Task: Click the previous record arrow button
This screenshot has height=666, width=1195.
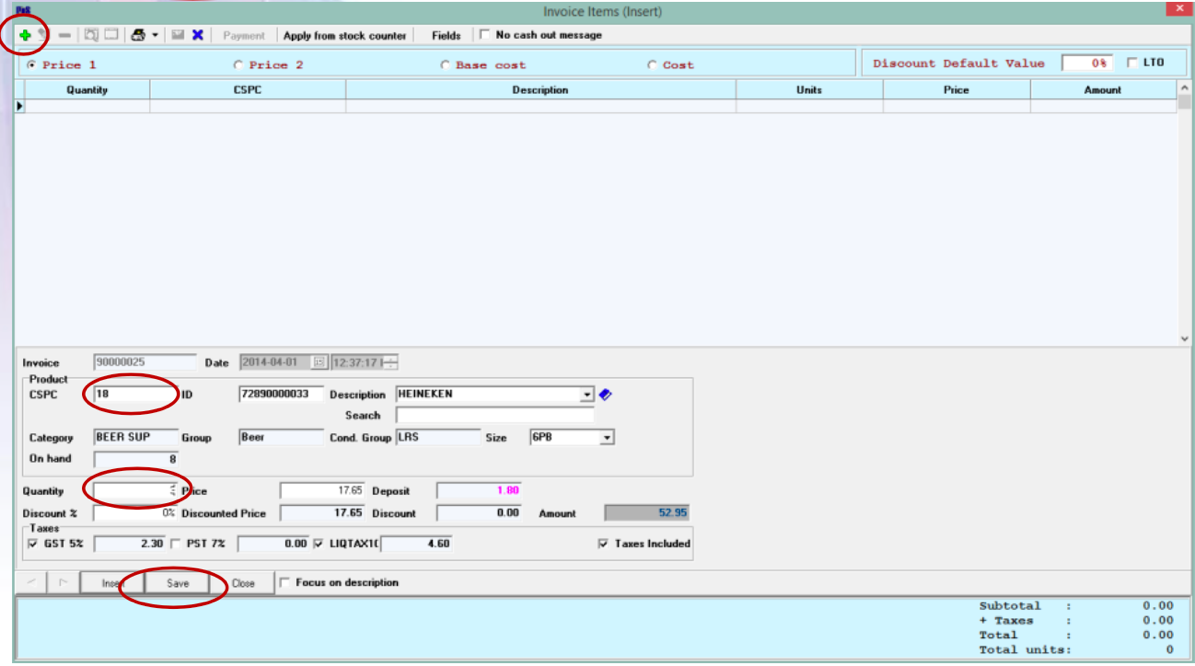Action: [31, 582]
